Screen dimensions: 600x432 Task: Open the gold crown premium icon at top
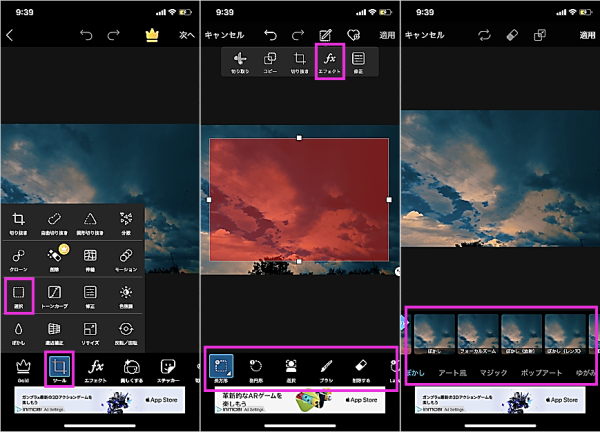pyautogui.click(x=152, y=35)
